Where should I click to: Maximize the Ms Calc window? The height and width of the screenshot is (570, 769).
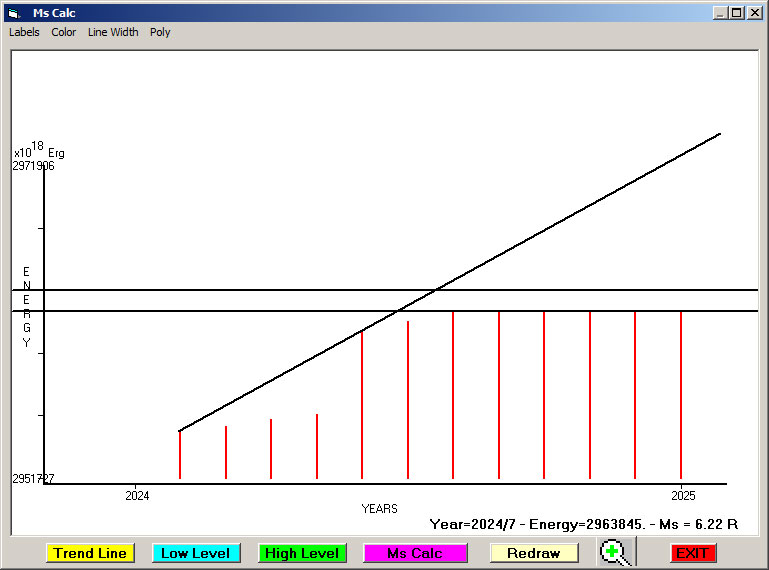(736, 13)
